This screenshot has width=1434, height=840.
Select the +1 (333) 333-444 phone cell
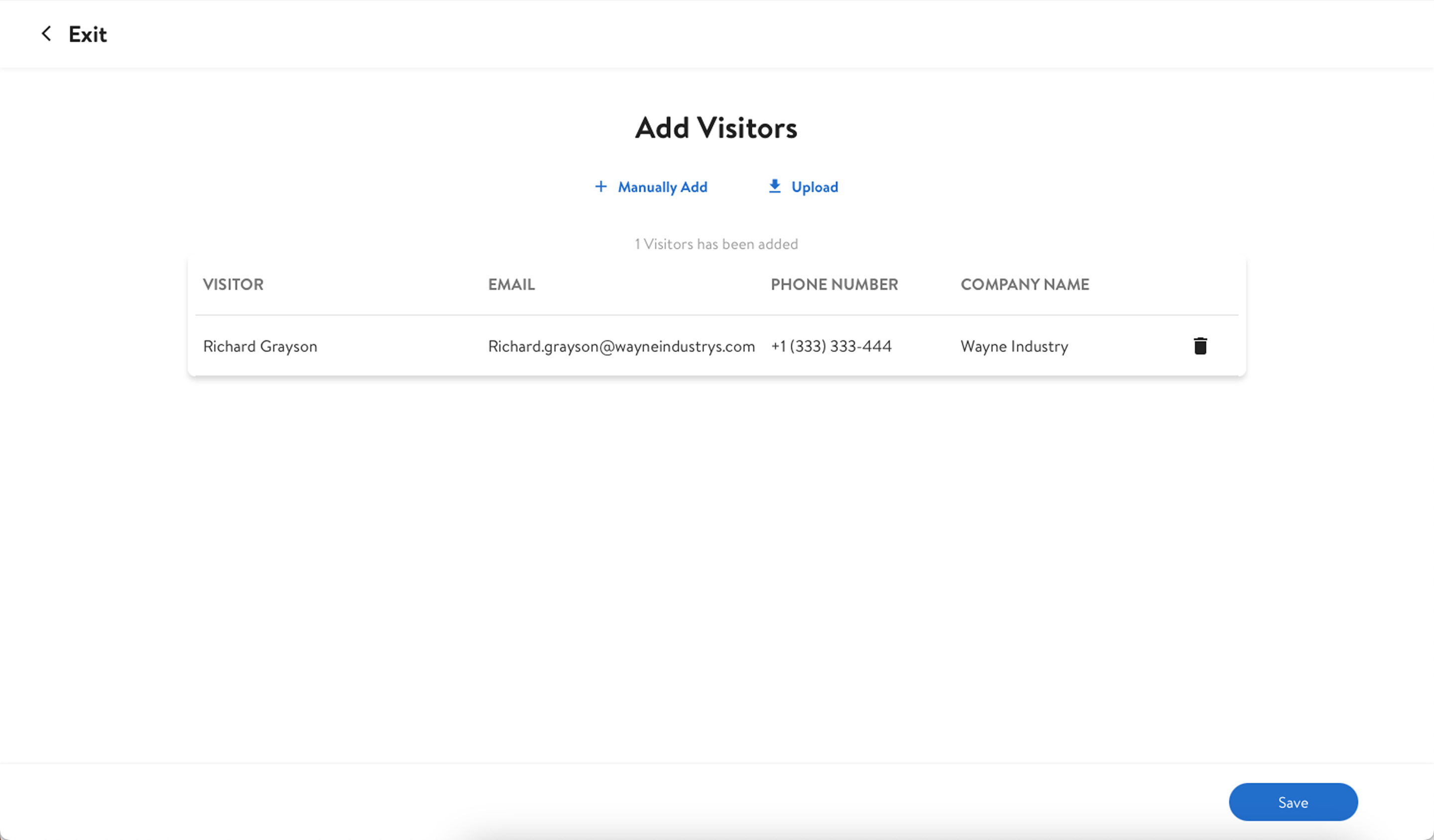831,346
